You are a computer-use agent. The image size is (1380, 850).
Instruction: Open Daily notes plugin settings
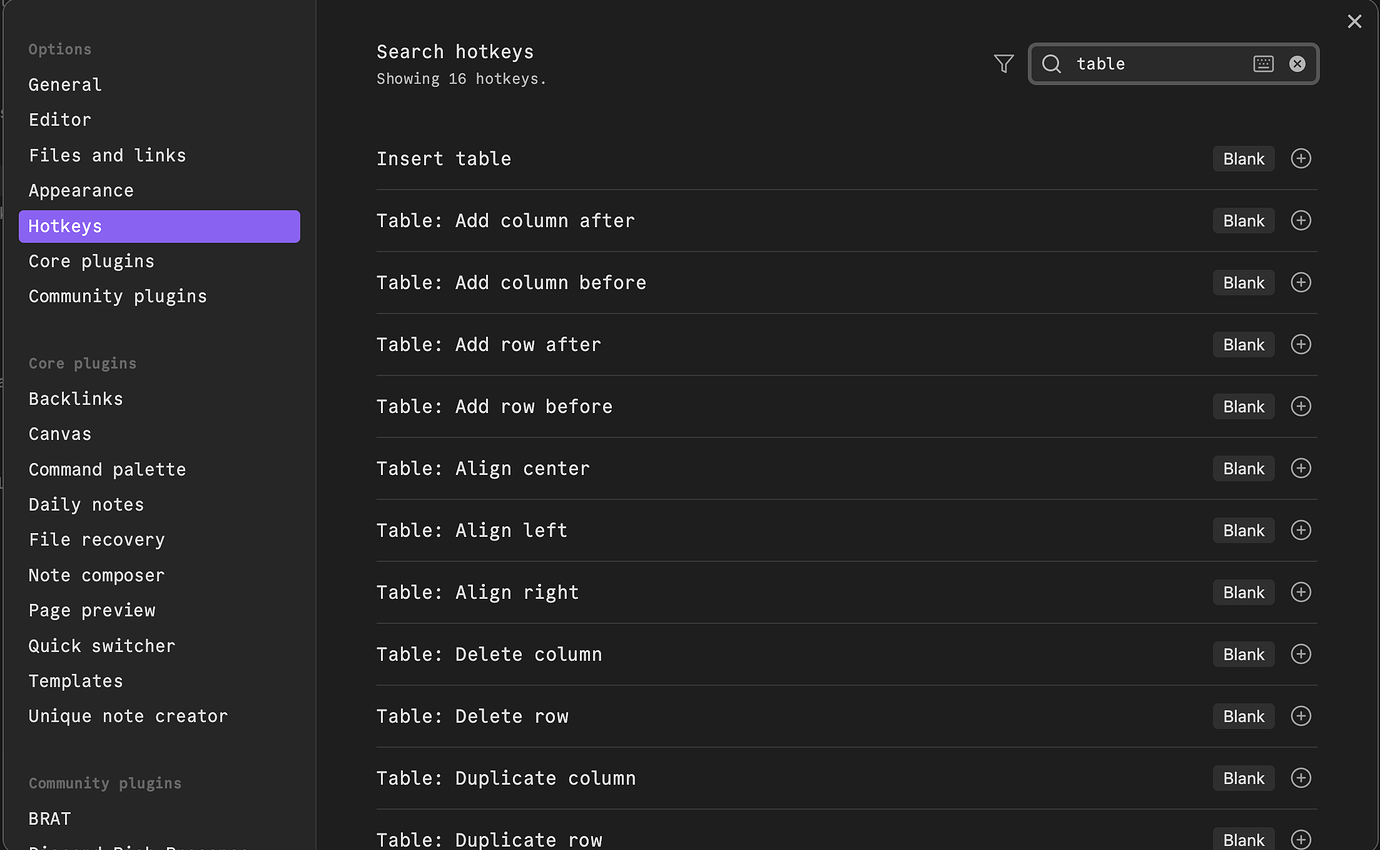[x=86, y=505]
